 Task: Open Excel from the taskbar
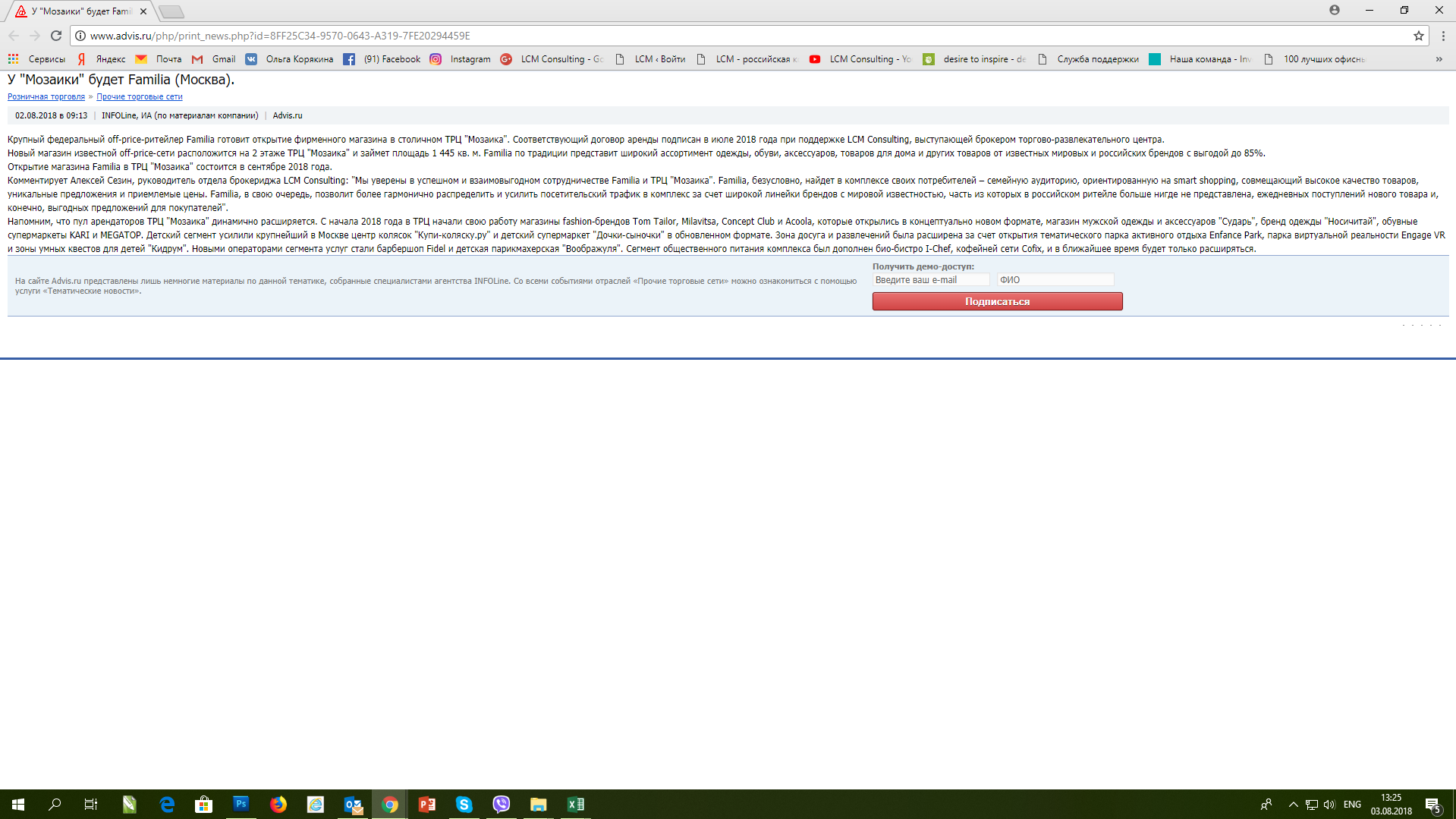pos(576,805)
